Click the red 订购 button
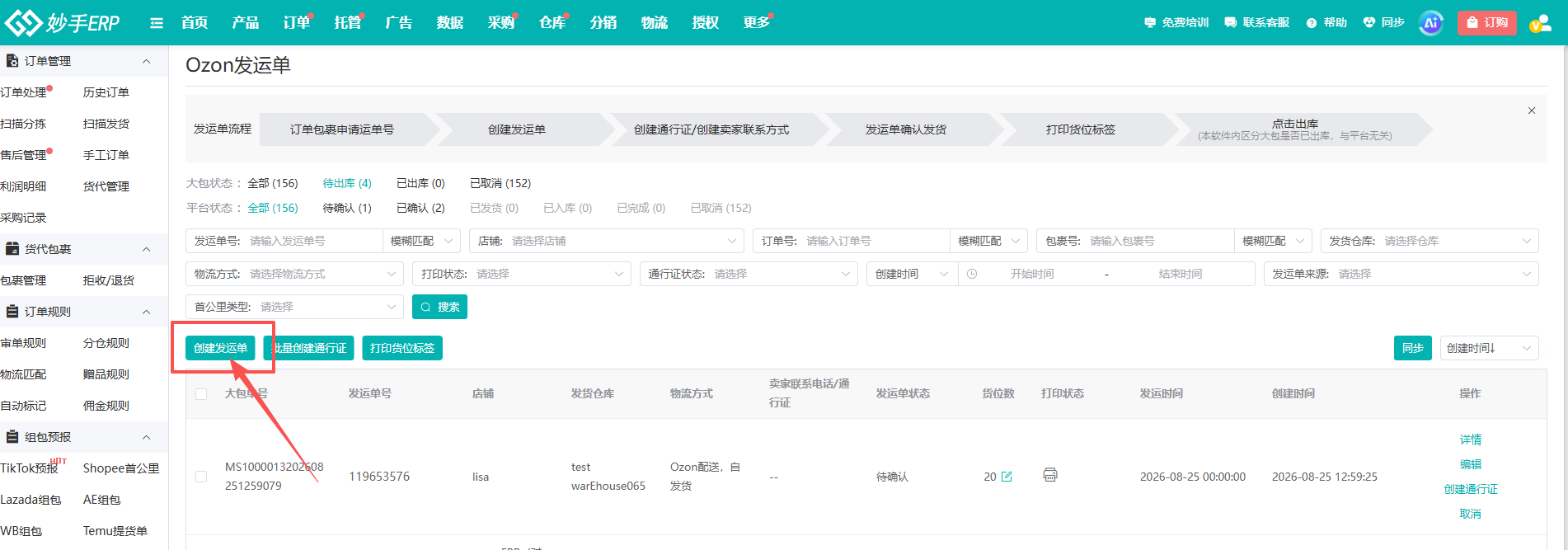The image size is (1568, 550). [x=1486, y=23]
